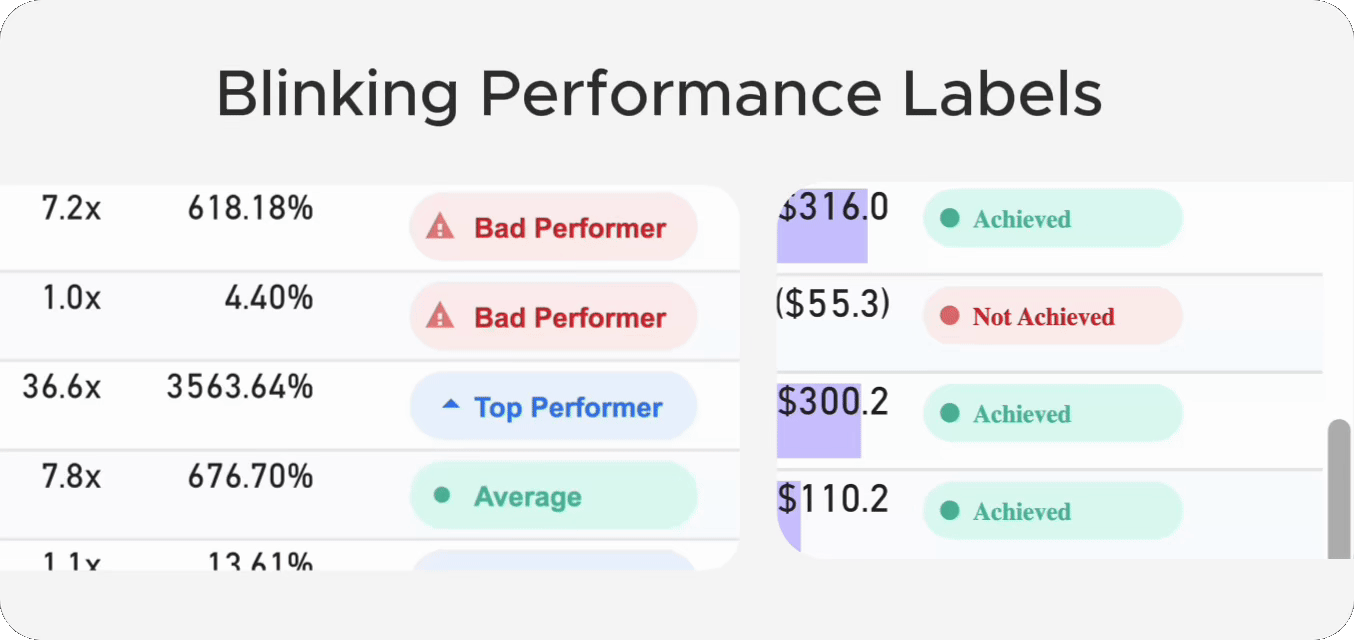Image resolution: width=1354 pixels, height=640 pixels.
Task: Select the 36.6x multiplier cell
Action: (62, 387)
